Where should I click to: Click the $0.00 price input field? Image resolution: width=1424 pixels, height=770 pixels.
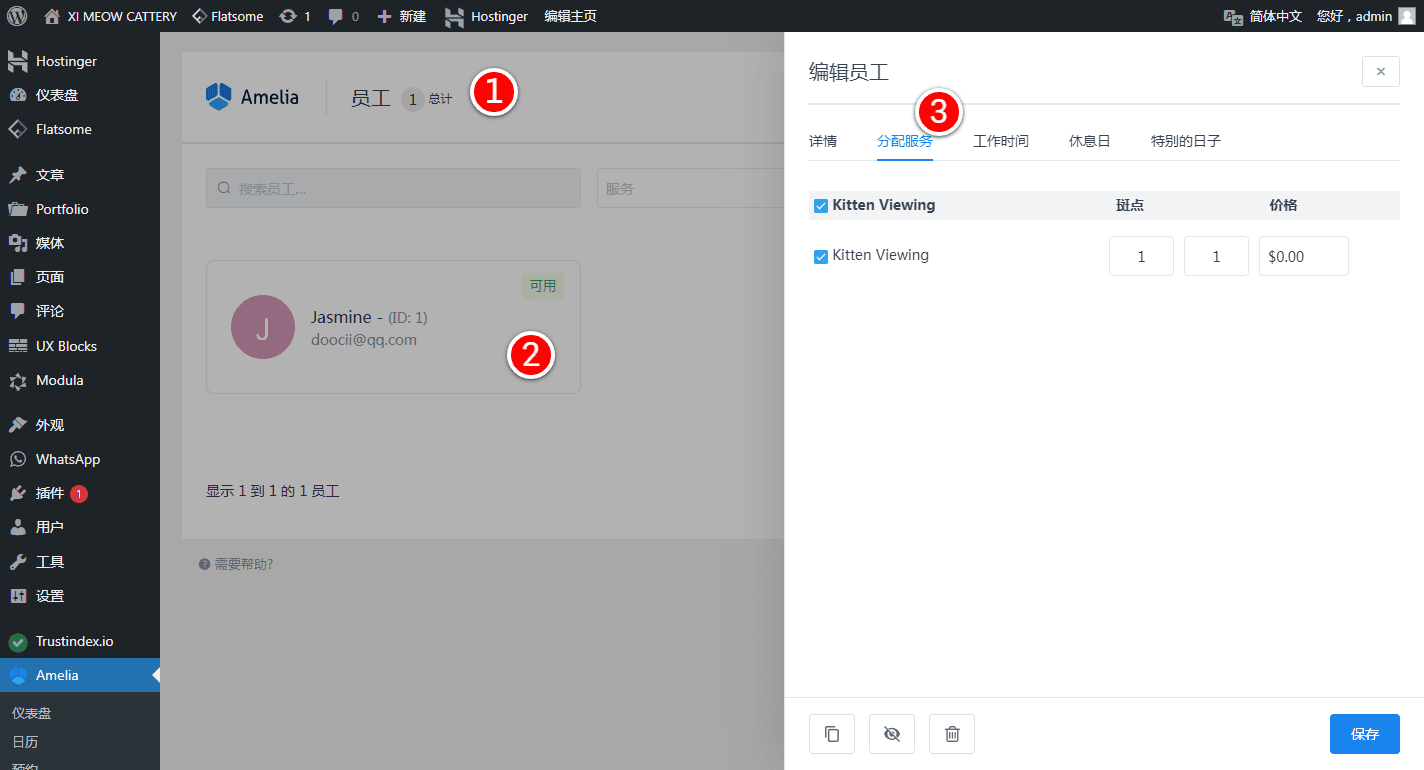[x=1303, y=256]
